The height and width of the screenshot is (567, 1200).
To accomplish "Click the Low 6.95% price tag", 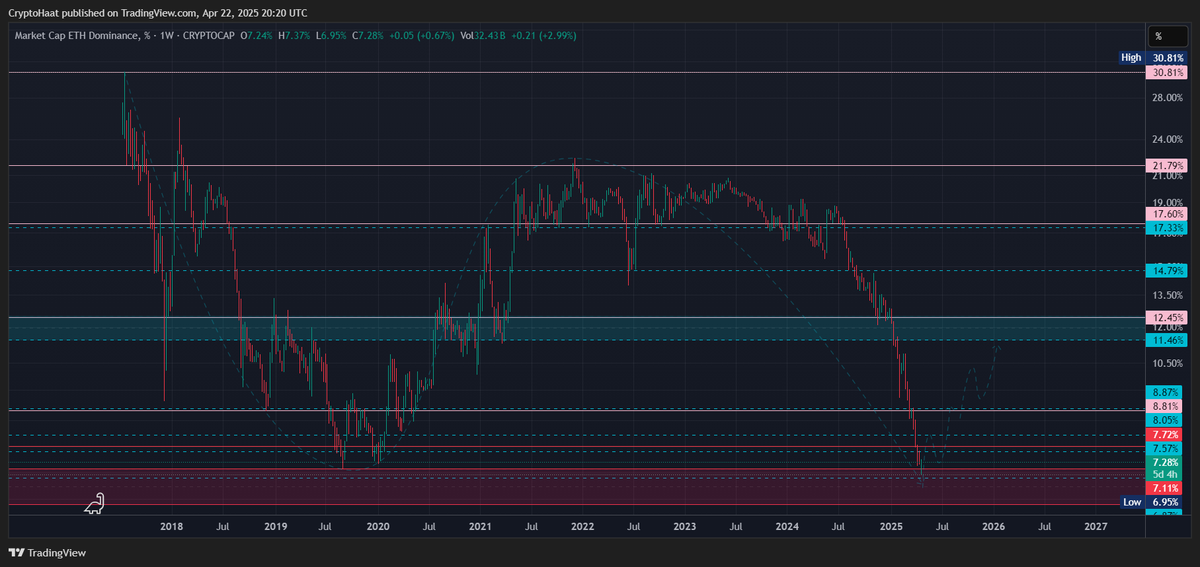I will tap(1153, 501).
